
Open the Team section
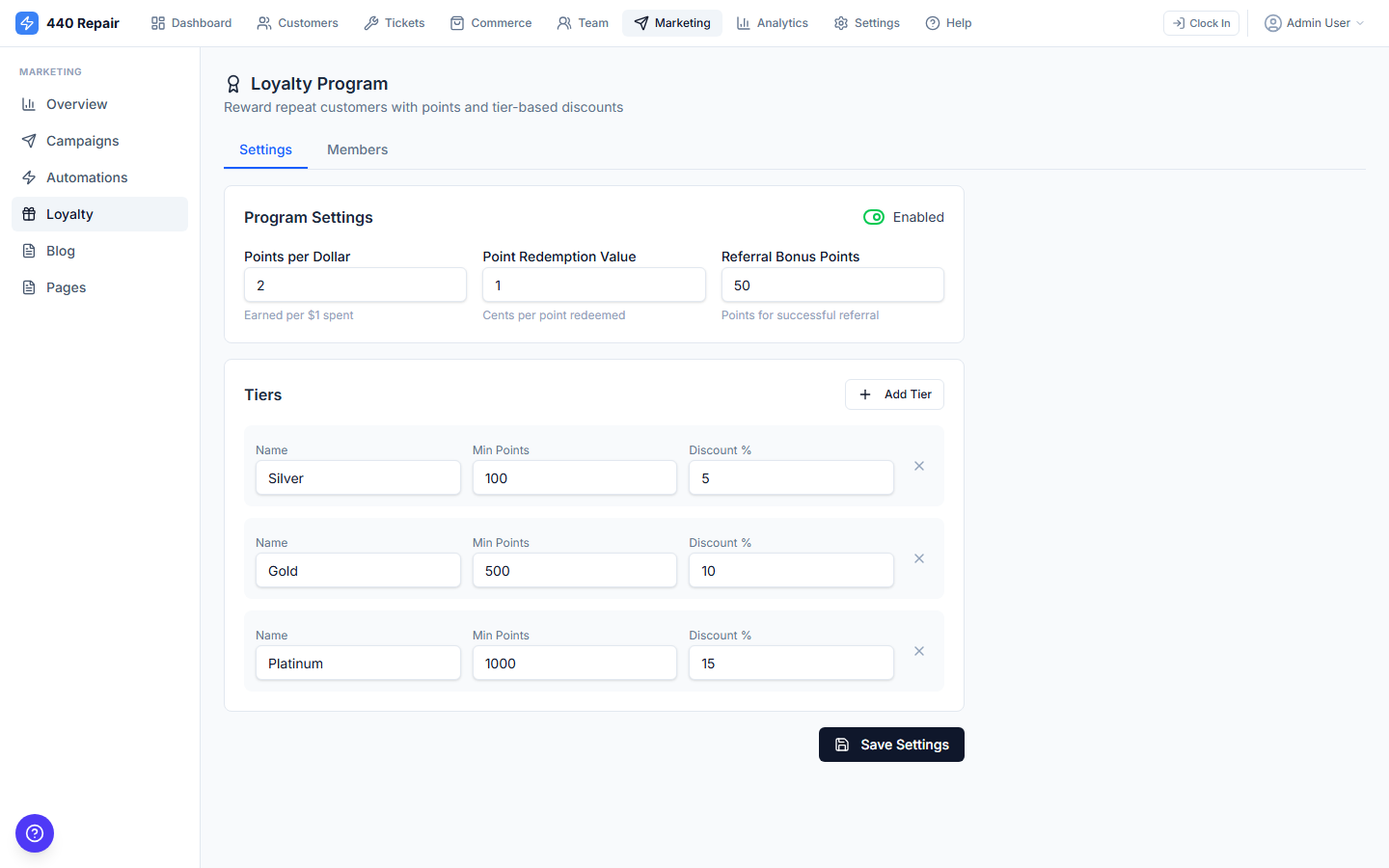(583, 22)
